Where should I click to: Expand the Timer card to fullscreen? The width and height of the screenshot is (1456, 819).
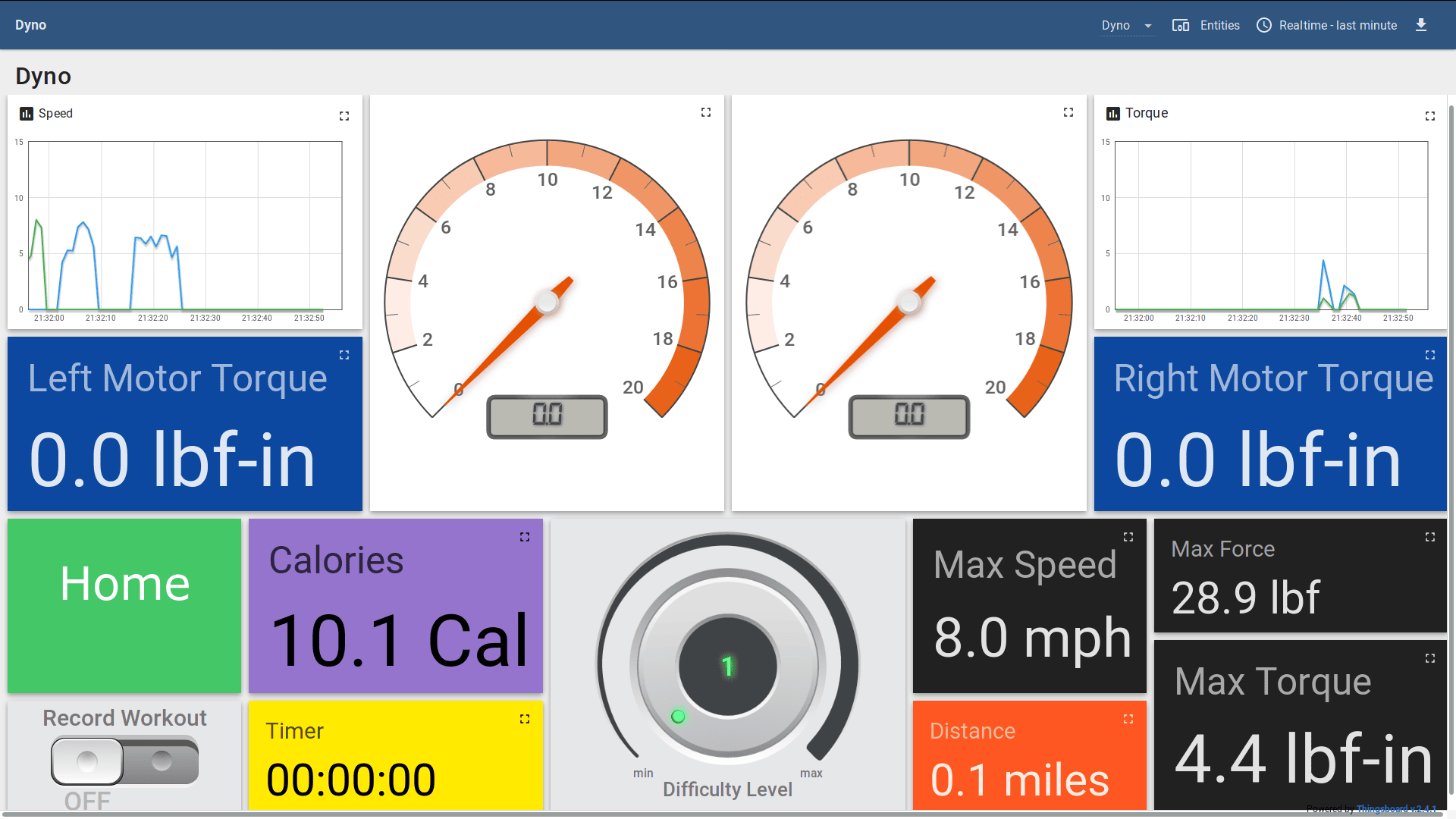coord(525,719)
